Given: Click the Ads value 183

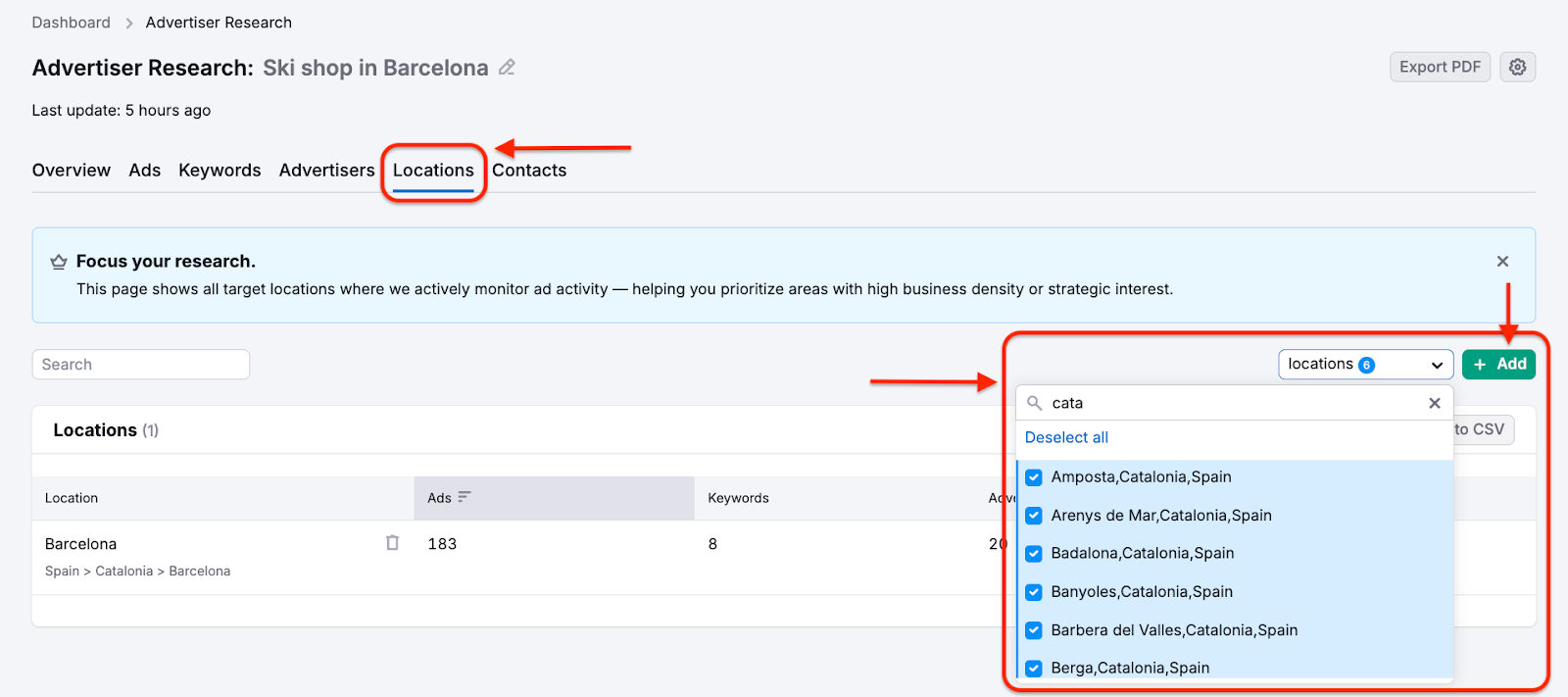Looking at the screenshot, I should (442, 544).
